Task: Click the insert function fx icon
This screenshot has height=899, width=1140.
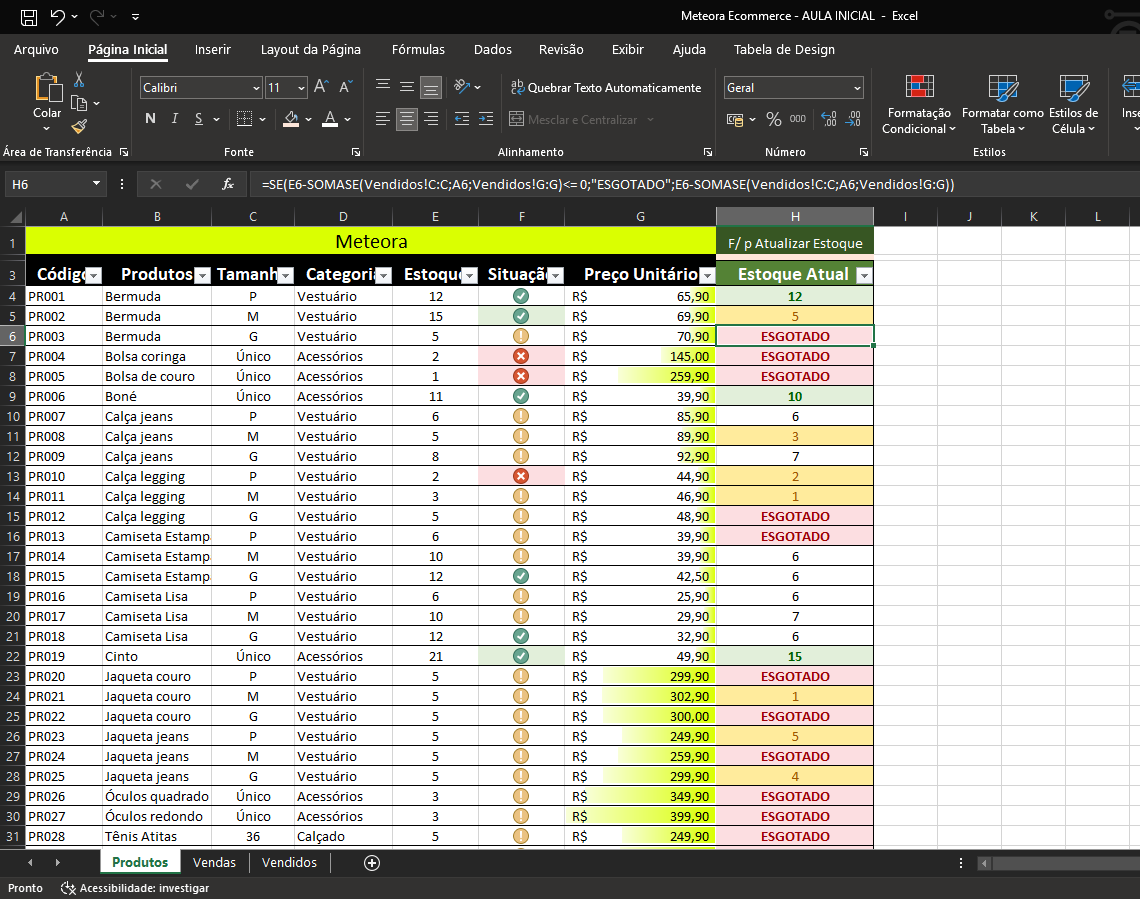Action: [x=228, y=185]
